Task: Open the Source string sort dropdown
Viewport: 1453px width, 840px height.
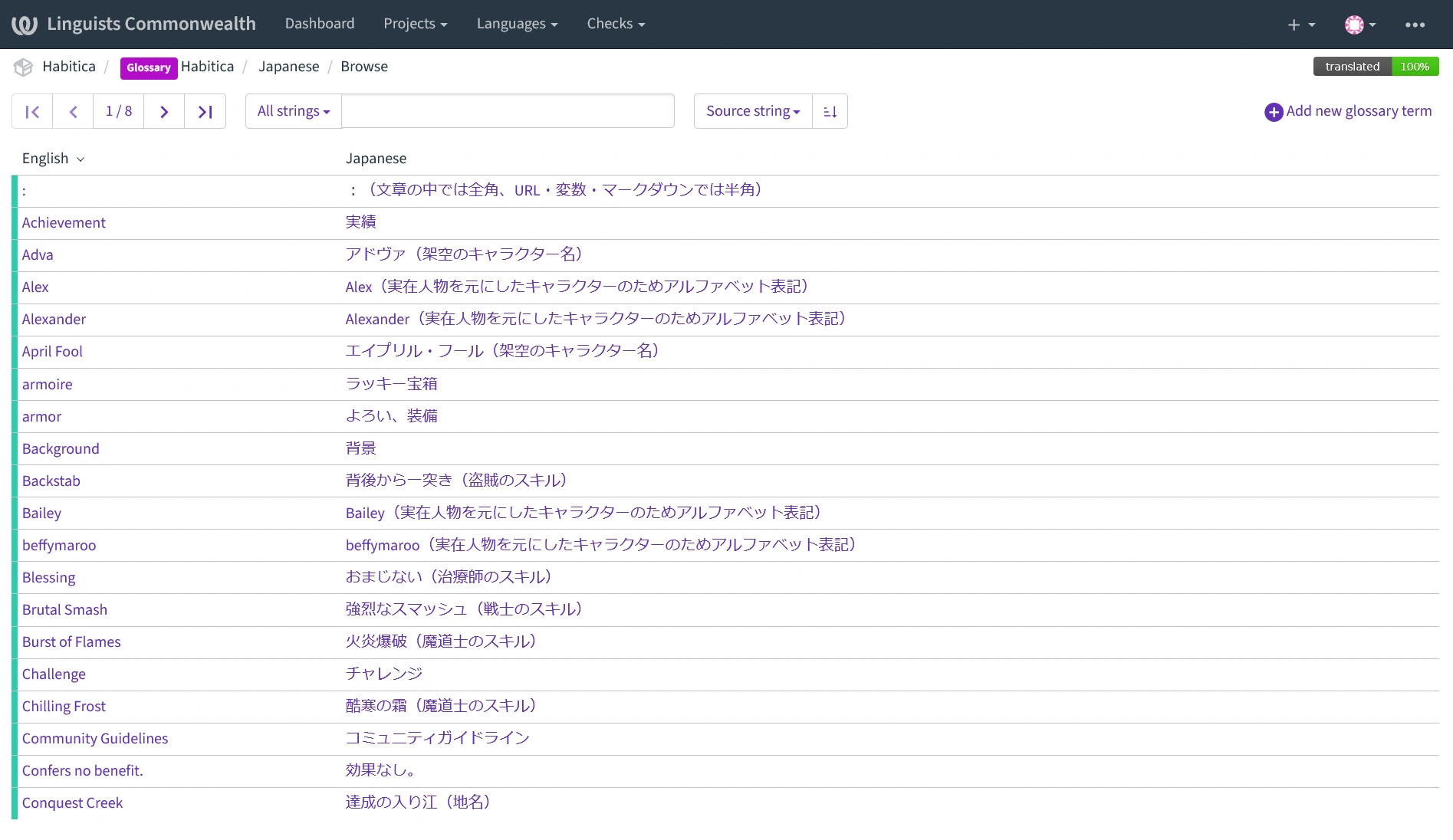Action: coord(752,112)
